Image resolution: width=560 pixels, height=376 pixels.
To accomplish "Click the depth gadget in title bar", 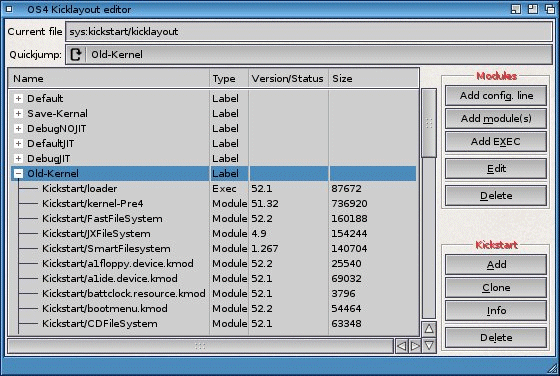I will pyautogui.click(x=550, y=9).
